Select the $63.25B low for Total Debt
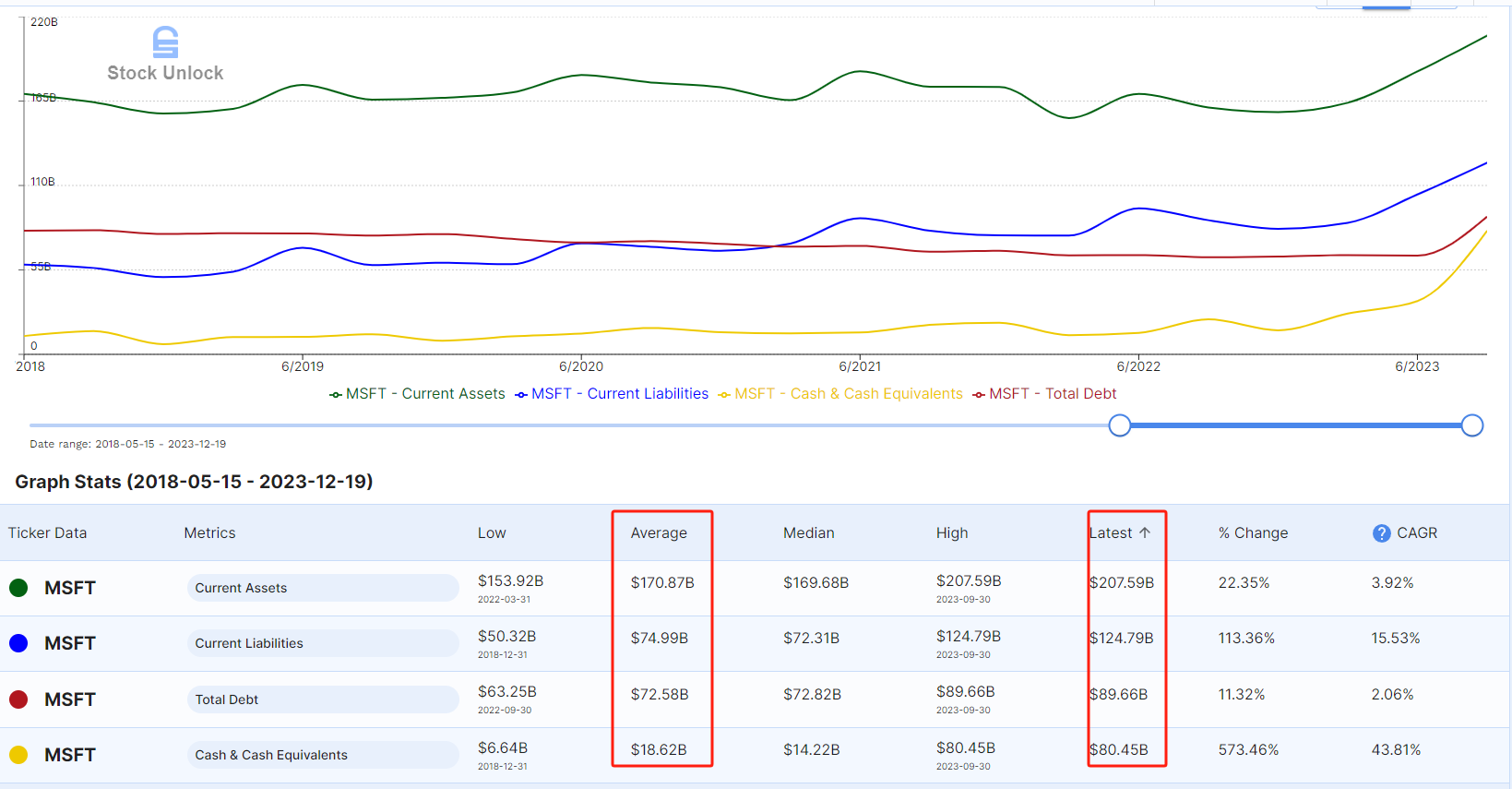This screenshot has width=1512, height=789. click(506, 692)
